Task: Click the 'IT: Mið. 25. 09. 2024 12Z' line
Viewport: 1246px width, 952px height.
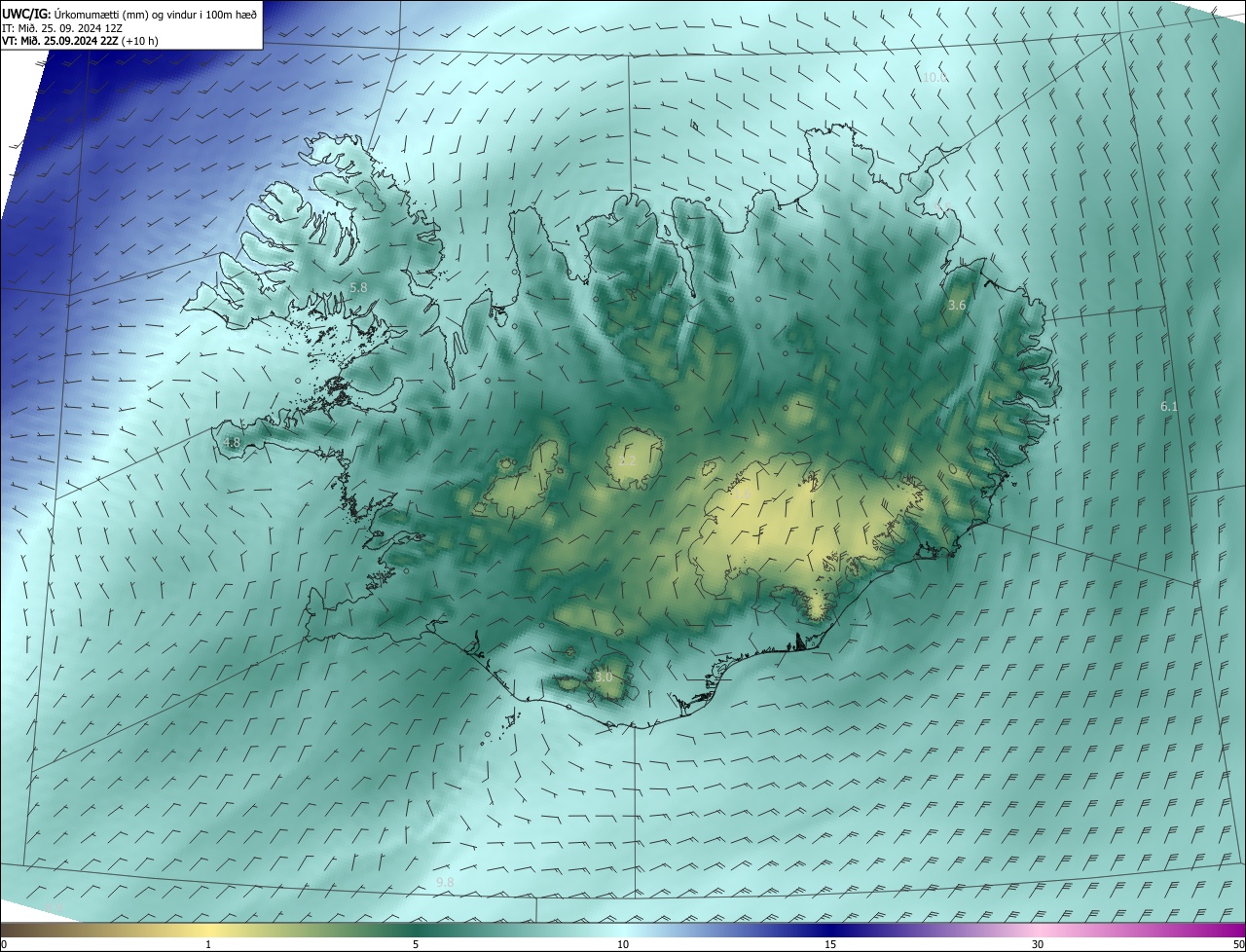Action: pos(61,27)
